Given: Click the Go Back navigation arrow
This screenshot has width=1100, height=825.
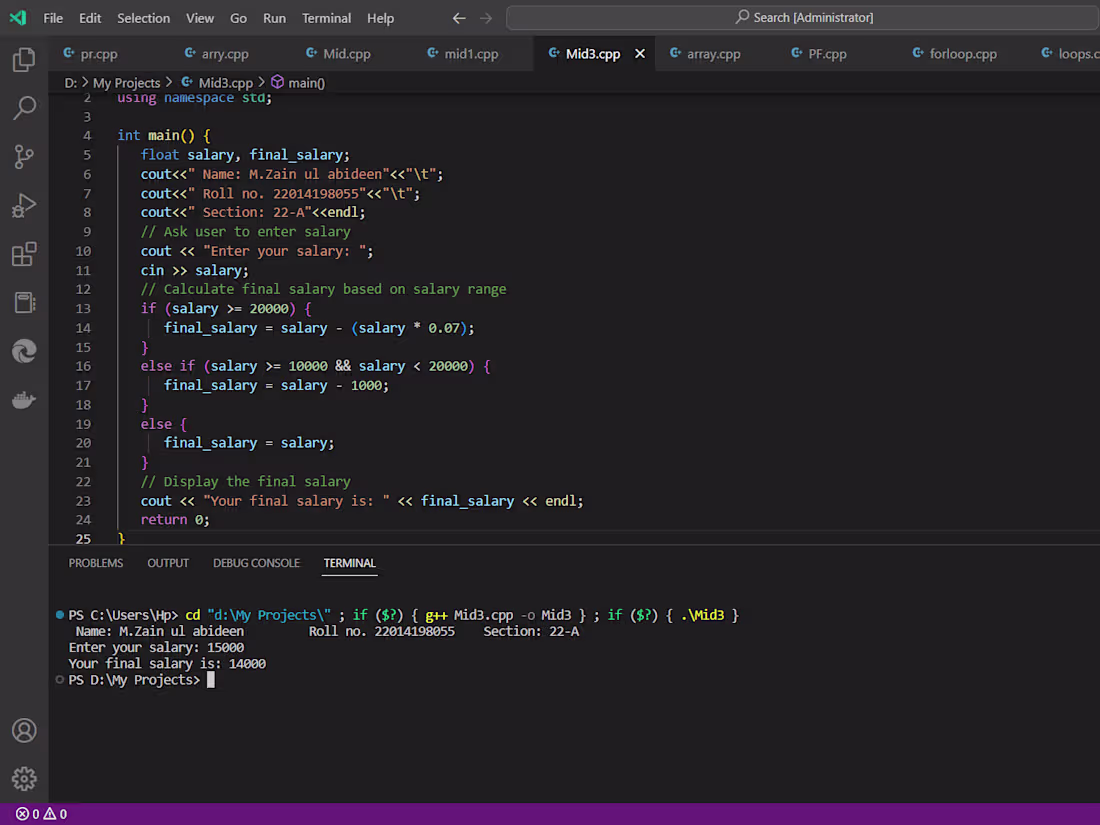Looking at the screenshot, I should coord(459,17).
